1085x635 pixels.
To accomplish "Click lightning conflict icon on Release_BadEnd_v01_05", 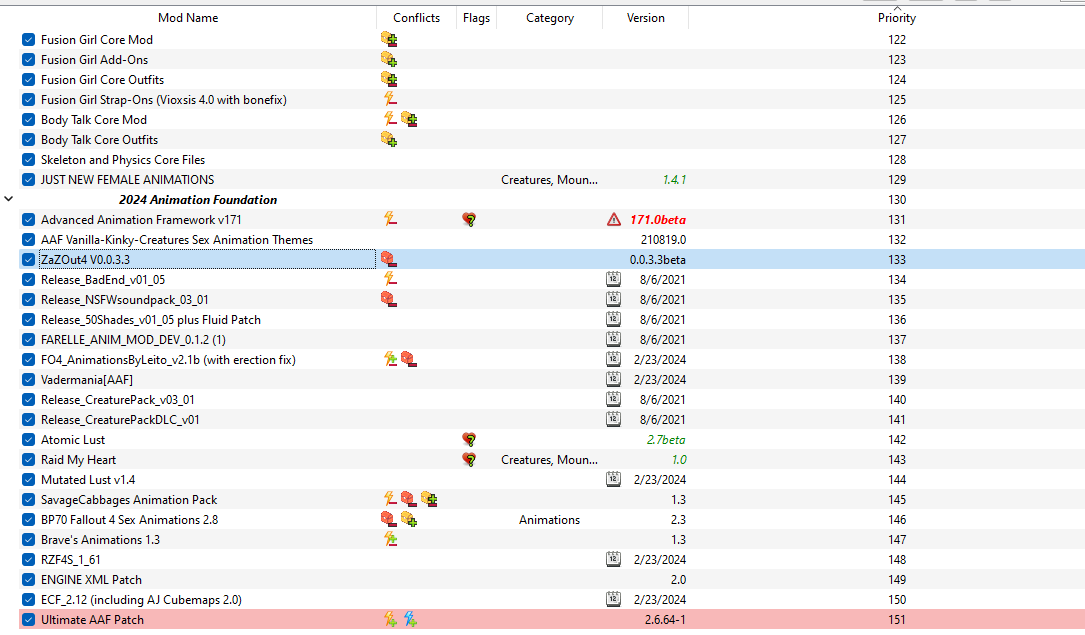I will pyautogui.click(x=390, y=279).
